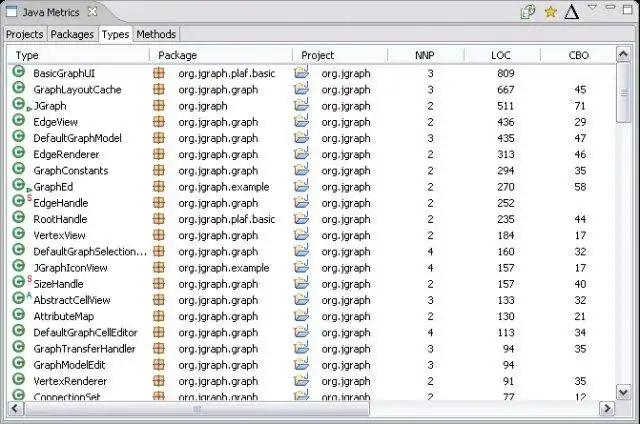Select the GraphTransferHandler type name
This screenshot has width=640, height=424.
coord(84,349)
